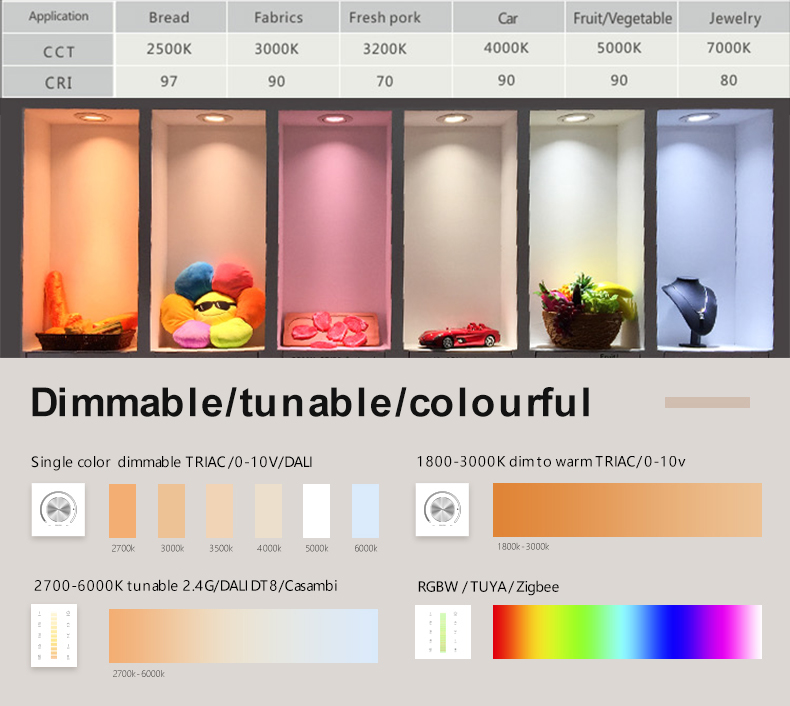Click the RGBW touch panel with green bar
790x706 pixels.
442,632
